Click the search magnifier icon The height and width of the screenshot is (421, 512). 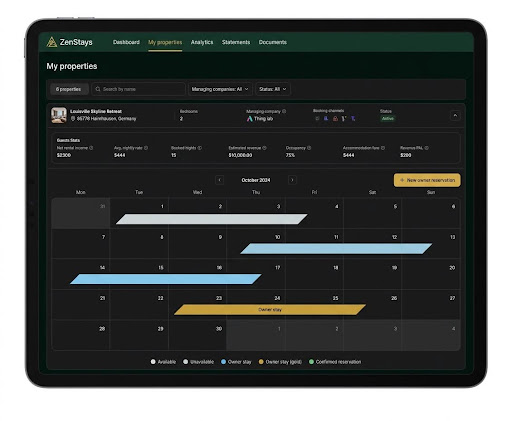[x=98, y=89]
